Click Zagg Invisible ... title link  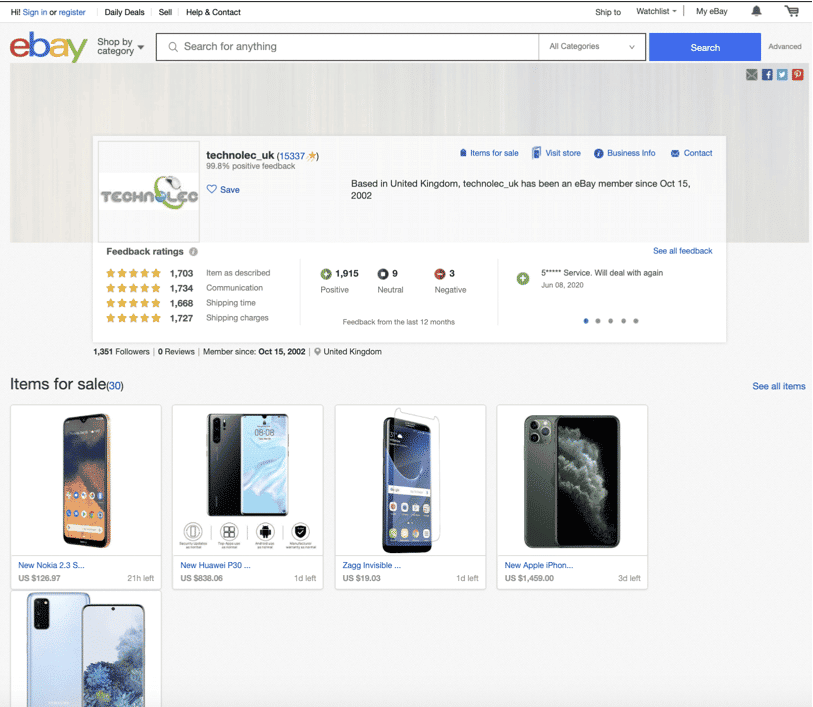[371, 565]
